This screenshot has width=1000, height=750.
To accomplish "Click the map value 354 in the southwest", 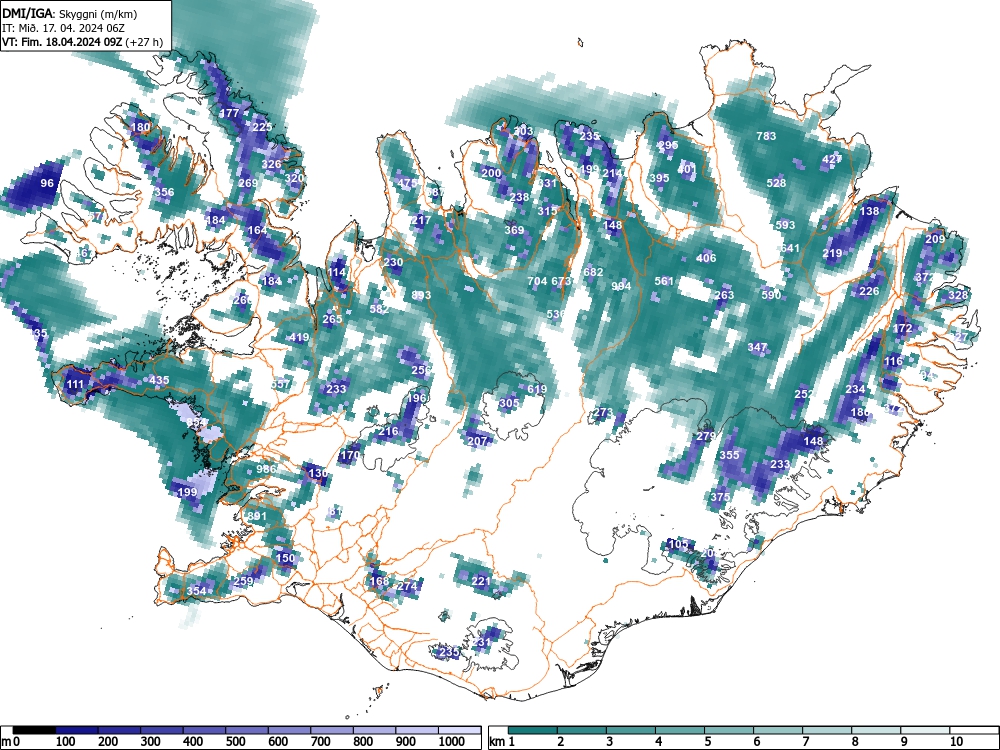I will [x=196, y=591].
